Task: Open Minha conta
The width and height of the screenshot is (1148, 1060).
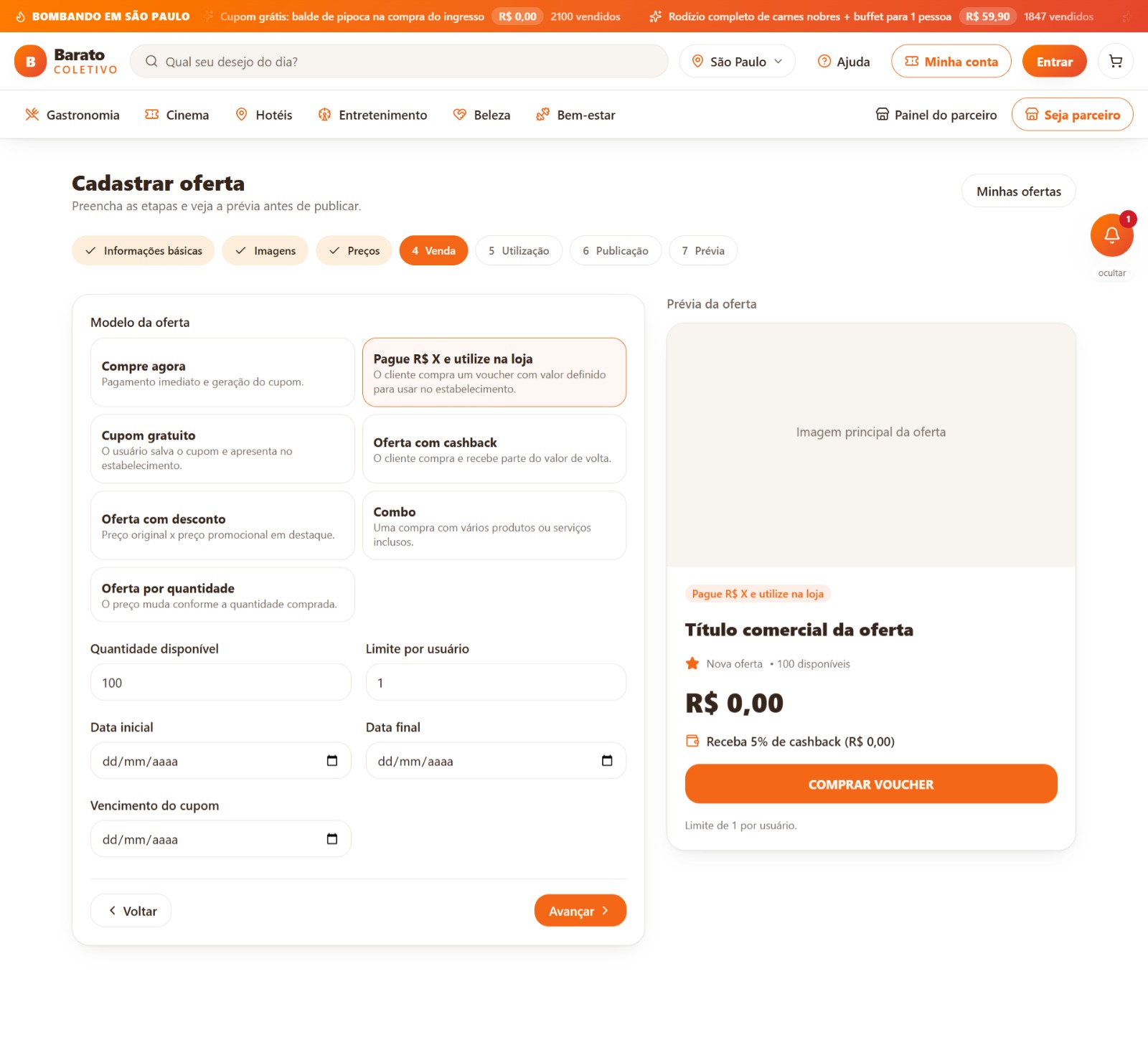Action: coord(951,62)
